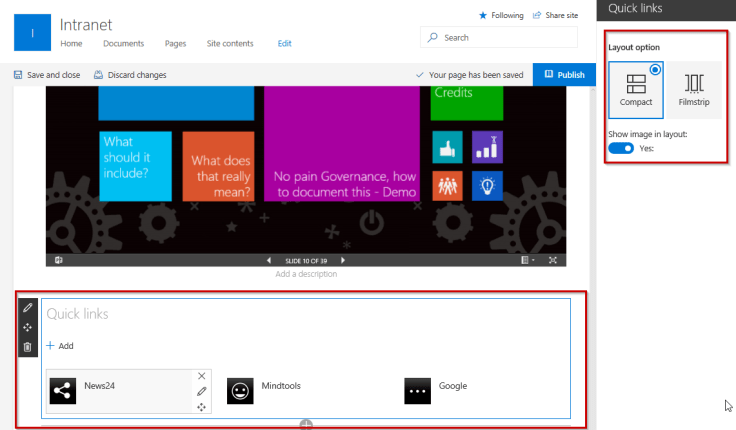The height and width of the screenshot is (430, 736).
Task: Edit the News24 link with pencil icon
Action: tap(201, 391)
